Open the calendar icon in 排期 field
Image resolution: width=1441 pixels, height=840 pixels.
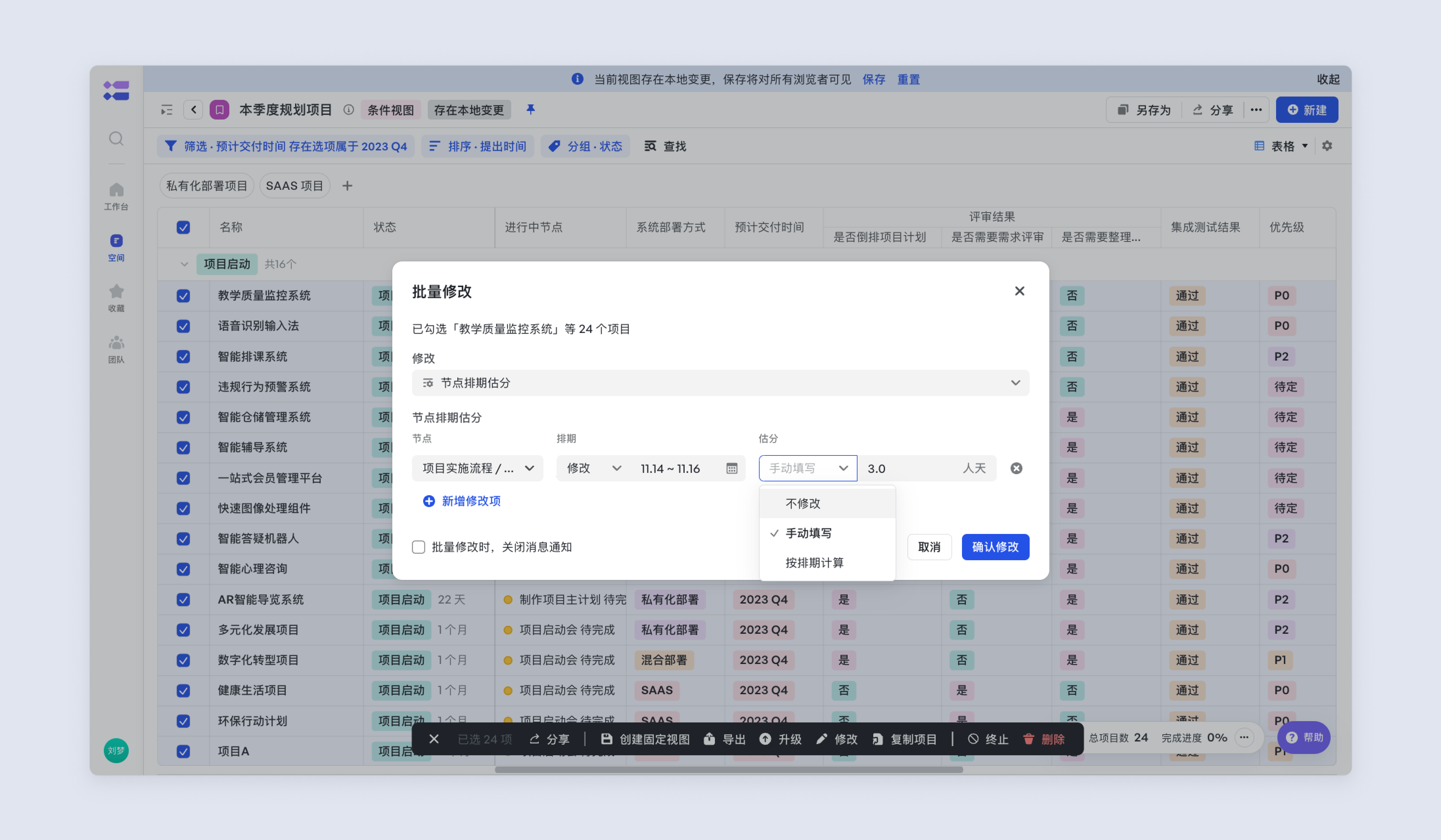731,468
